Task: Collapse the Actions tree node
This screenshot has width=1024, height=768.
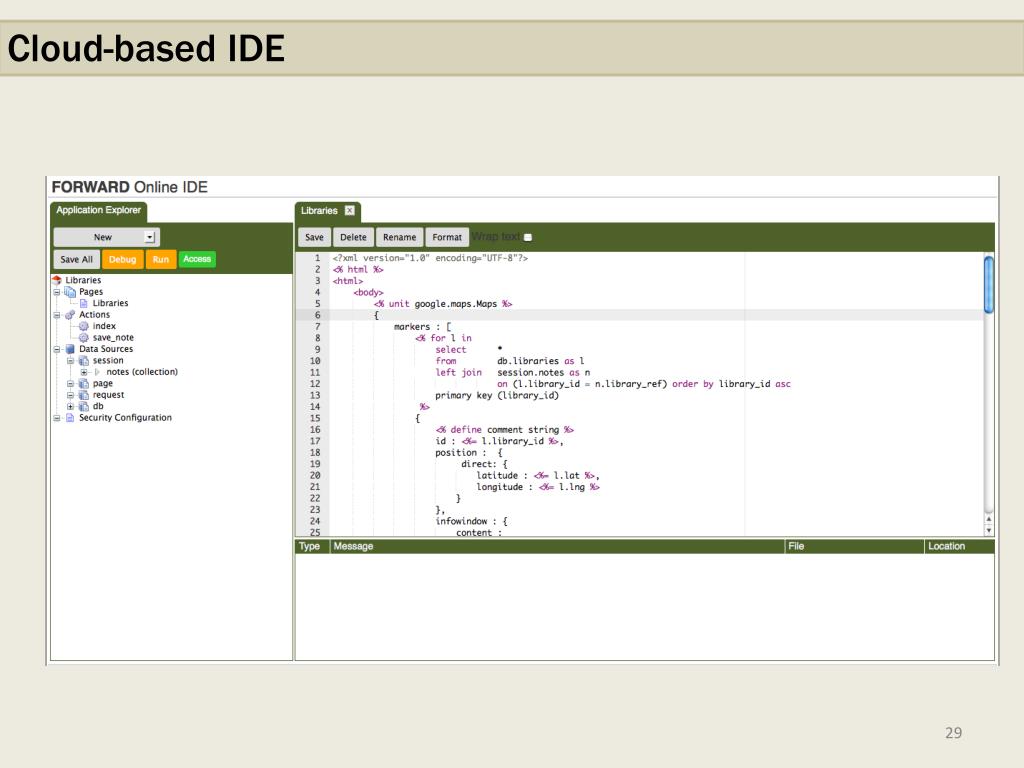Action: coord(57,315)
